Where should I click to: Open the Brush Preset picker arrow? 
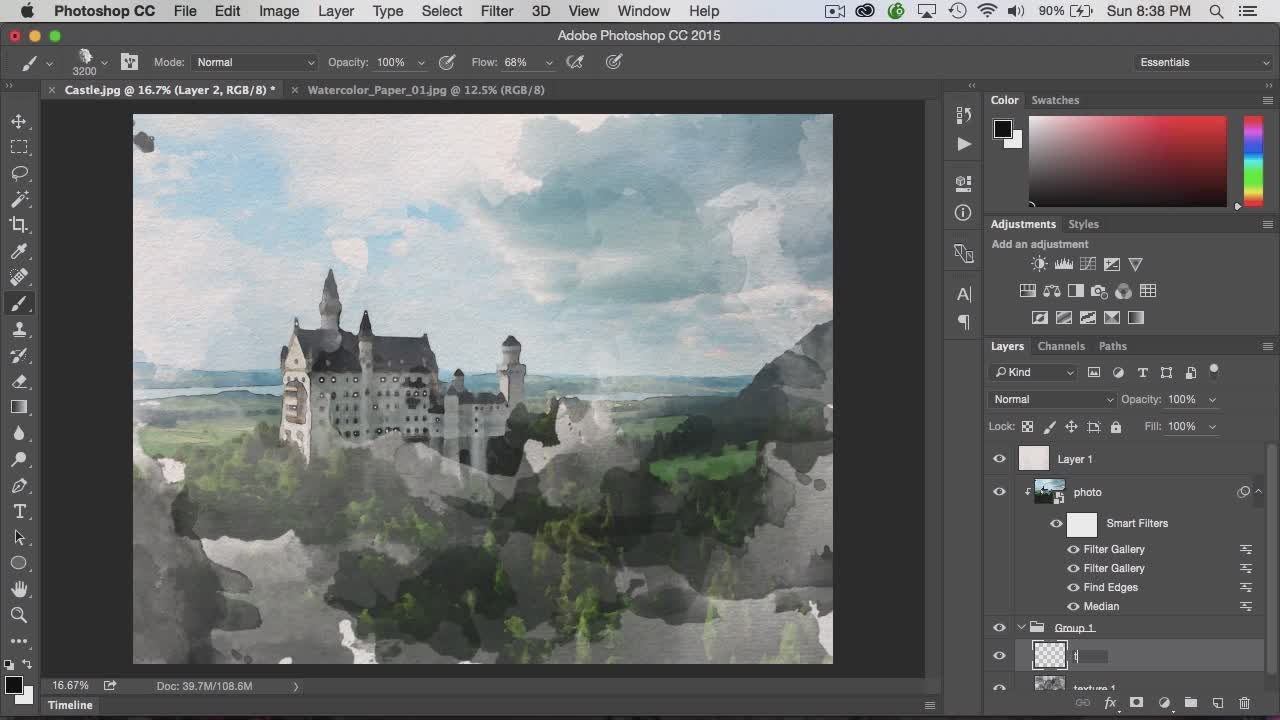[104, 62]
